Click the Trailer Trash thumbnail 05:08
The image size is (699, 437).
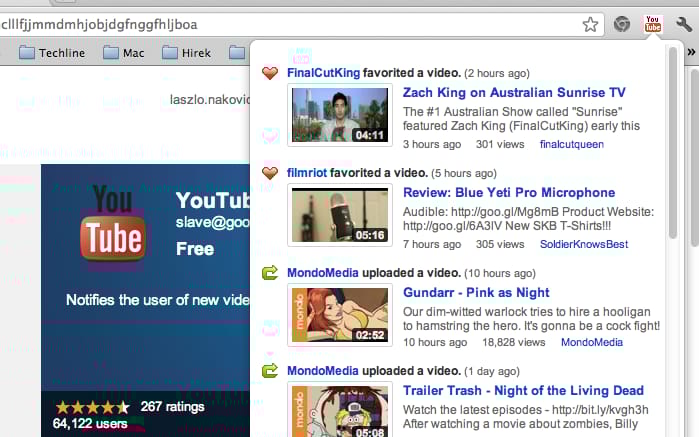coord(340,409)
